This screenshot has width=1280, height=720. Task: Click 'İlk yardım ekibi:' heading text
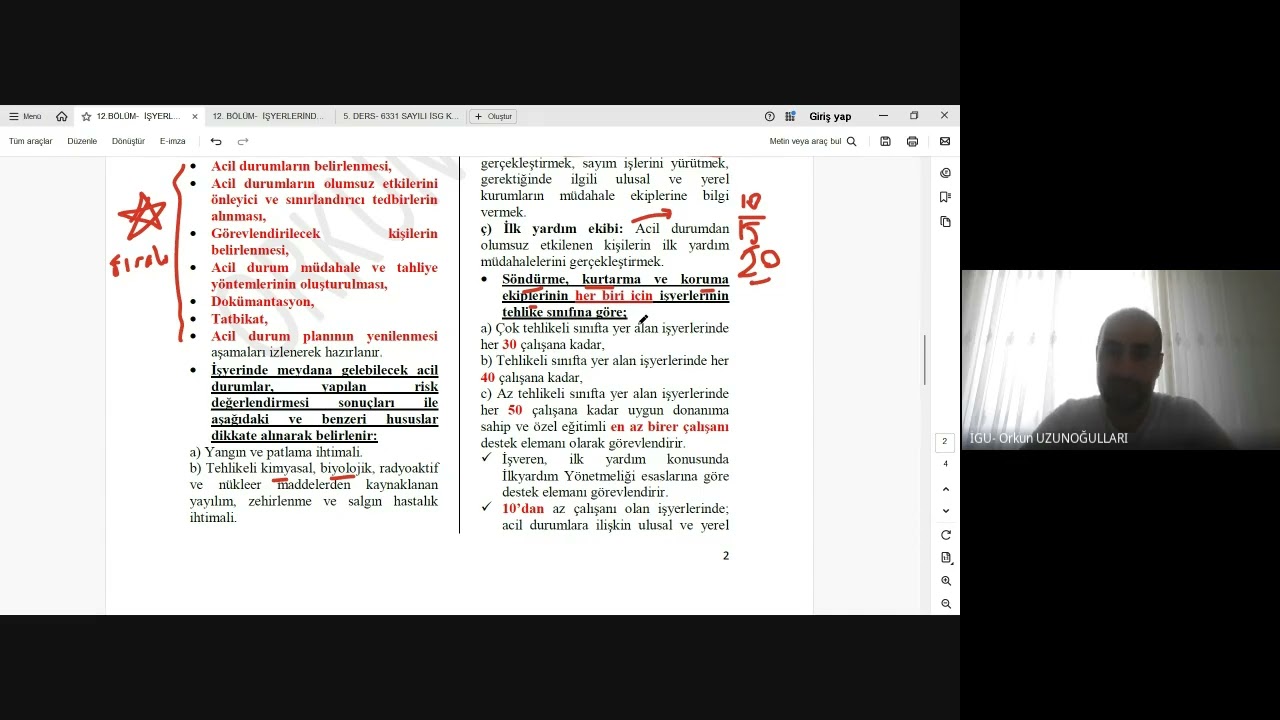click(x=563, y=229)
